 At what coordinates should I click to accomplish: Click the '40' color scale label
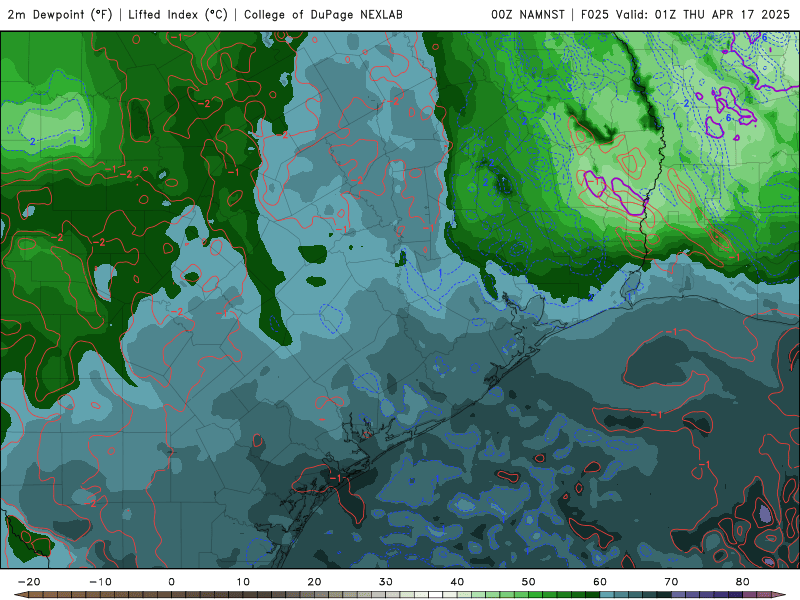457,582
